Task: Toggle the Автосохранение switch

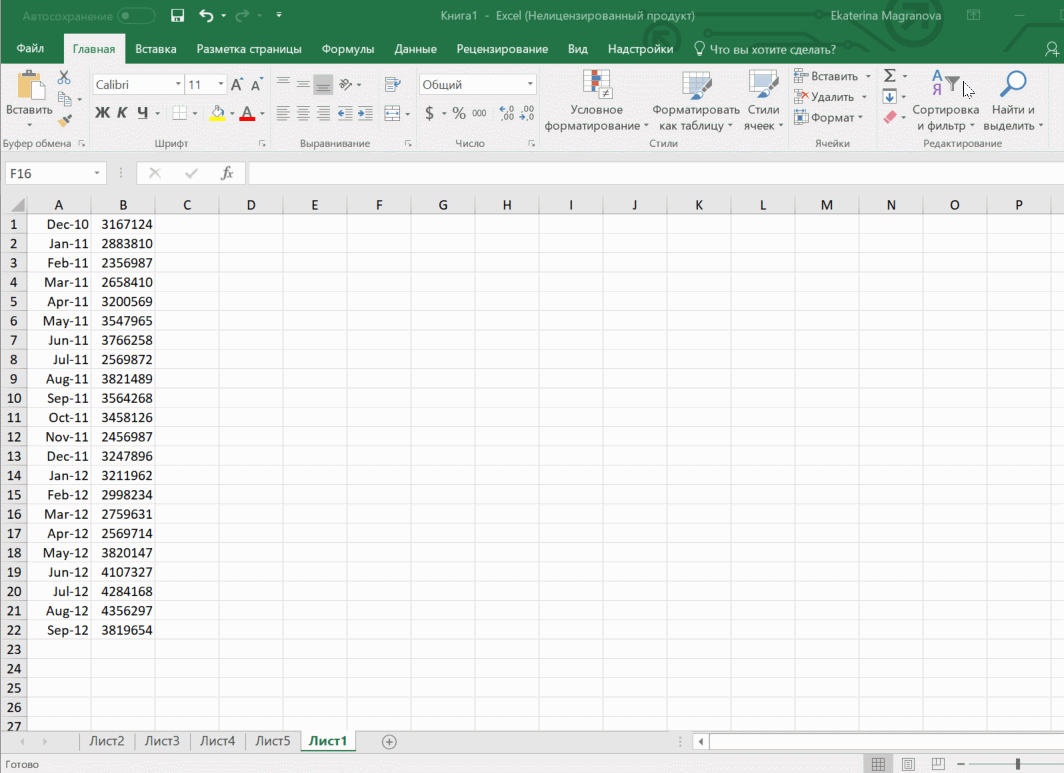Action: (136, 16)
